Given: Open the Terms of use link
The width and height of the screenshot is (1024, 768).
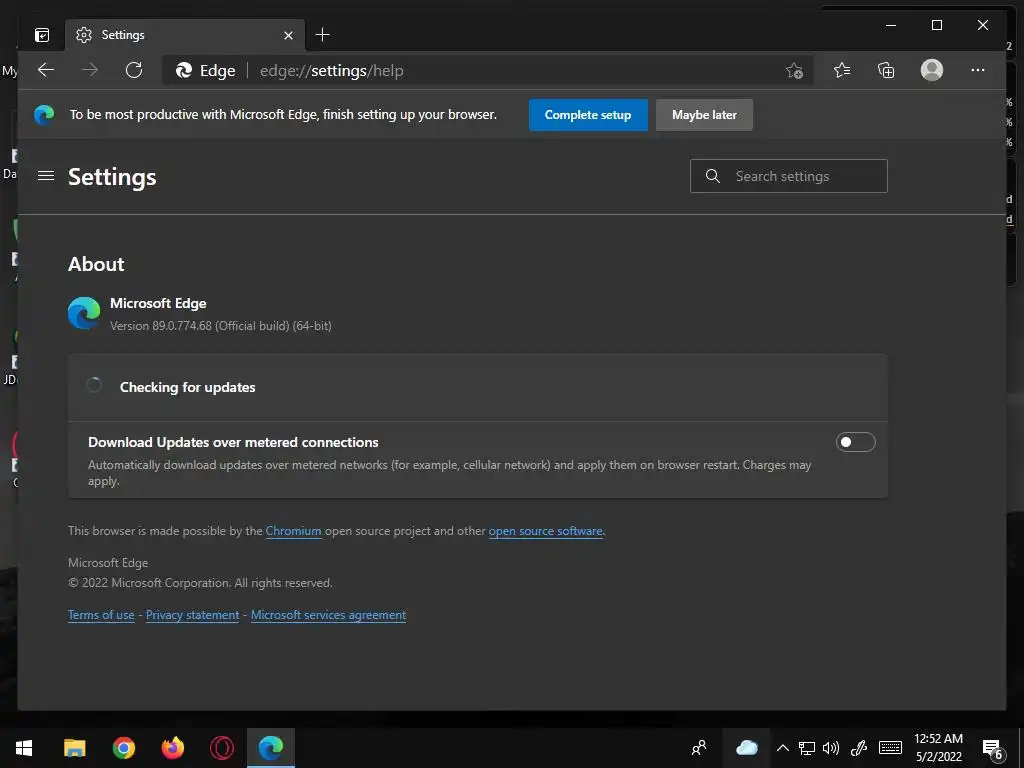Looking at the screenshot, I should coord(101,615).
